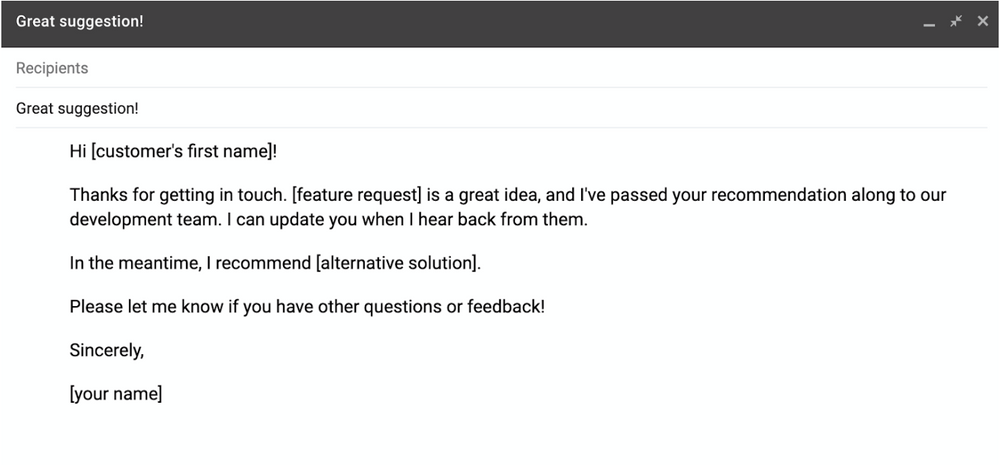1000x465 pixels.
Task: Click the '[your name]' signature placeholder
Action: pos(116,394)
